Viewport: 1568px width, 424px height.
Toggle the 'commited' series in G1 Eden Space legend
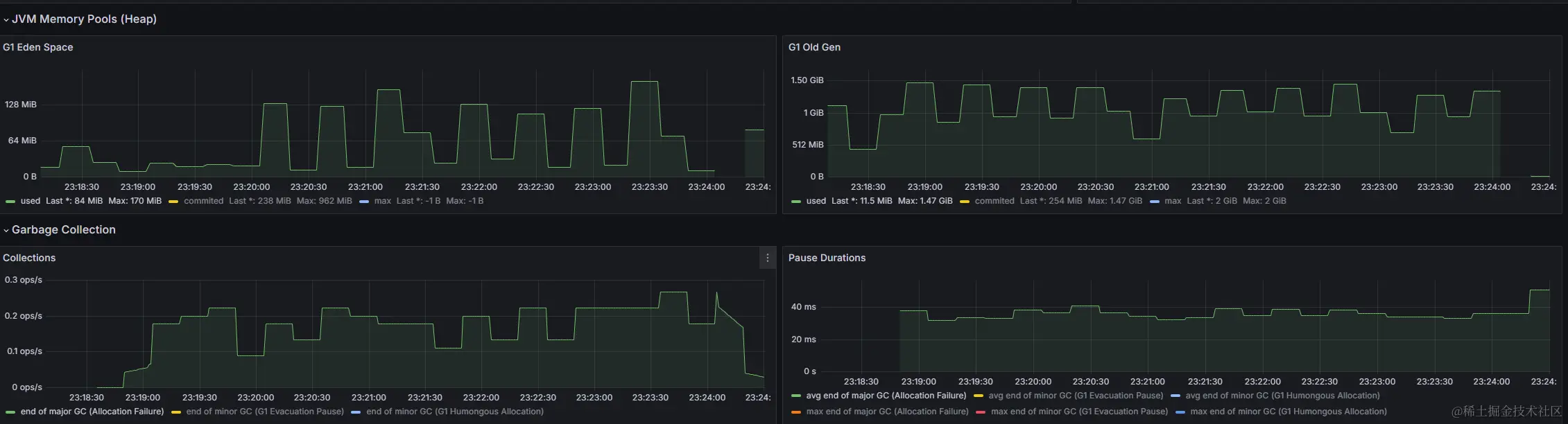204,201
